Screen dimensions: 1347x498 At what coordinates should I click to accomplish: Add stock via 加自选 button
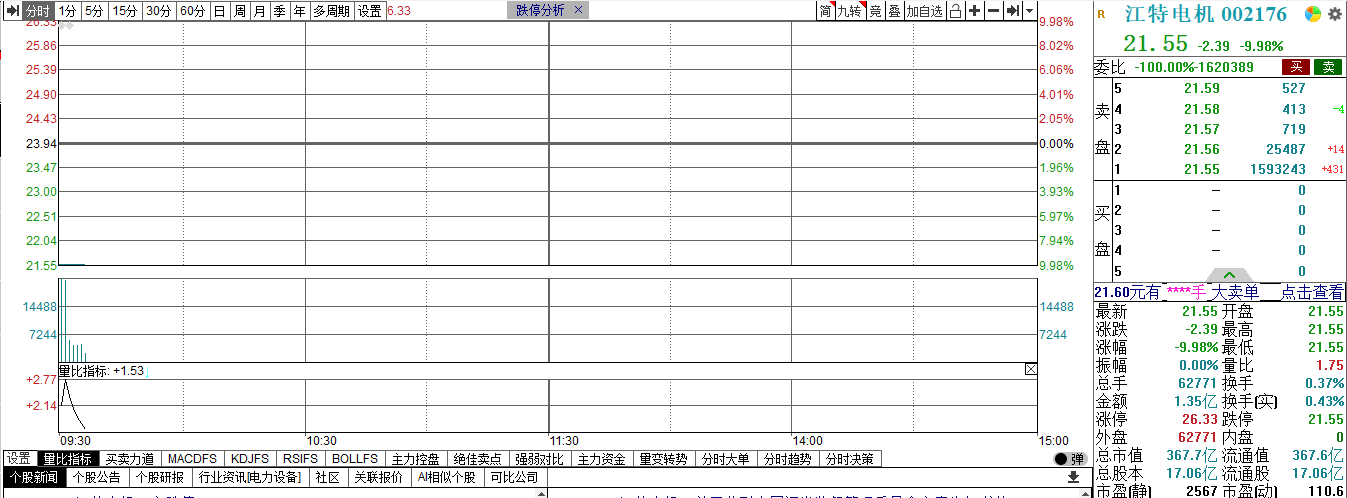click(924, 11)
